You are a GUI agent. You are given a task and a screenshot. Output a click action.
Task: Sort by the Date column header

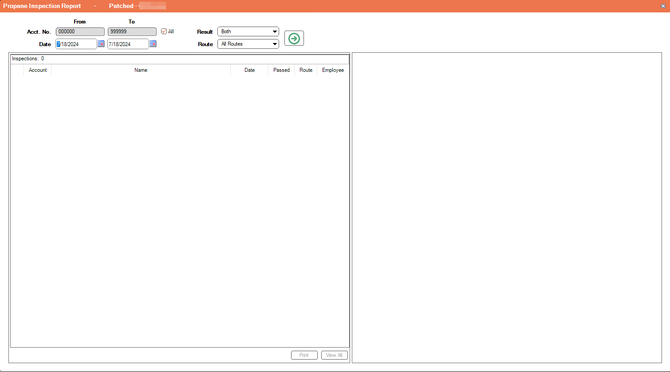click(x=250, y=70)
